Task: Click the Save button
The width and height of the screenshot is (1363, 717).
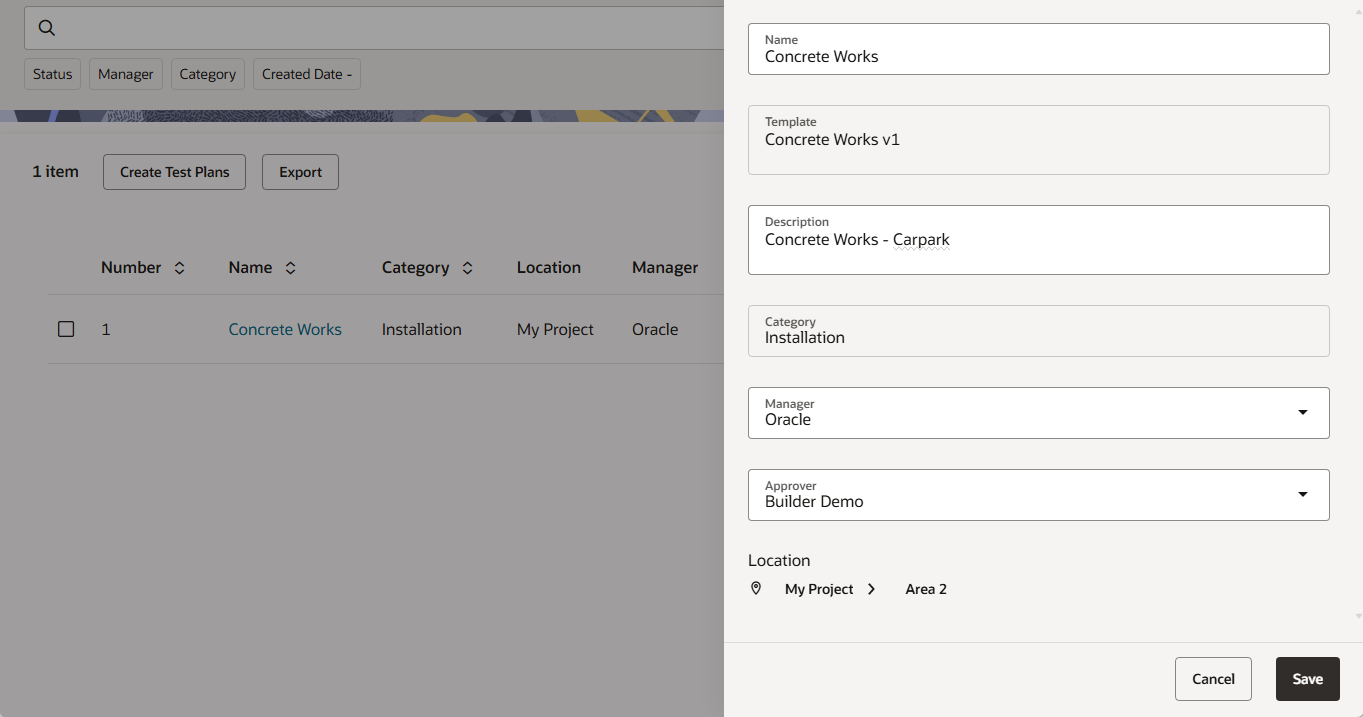Action: (1307, 679)
